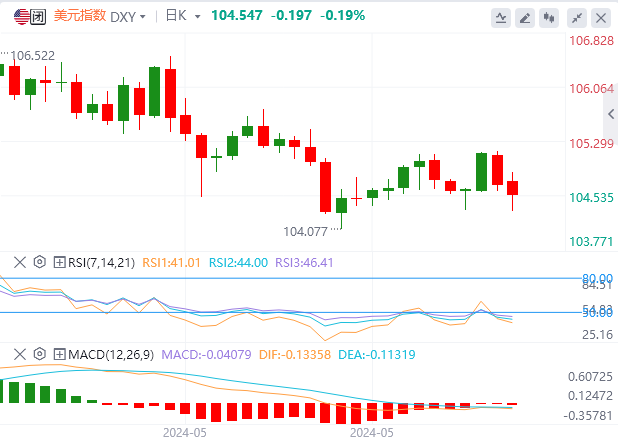The image size is (618, 444).
Task: Click the 106.828 price axis label
Action: click(x=592, y=41)
